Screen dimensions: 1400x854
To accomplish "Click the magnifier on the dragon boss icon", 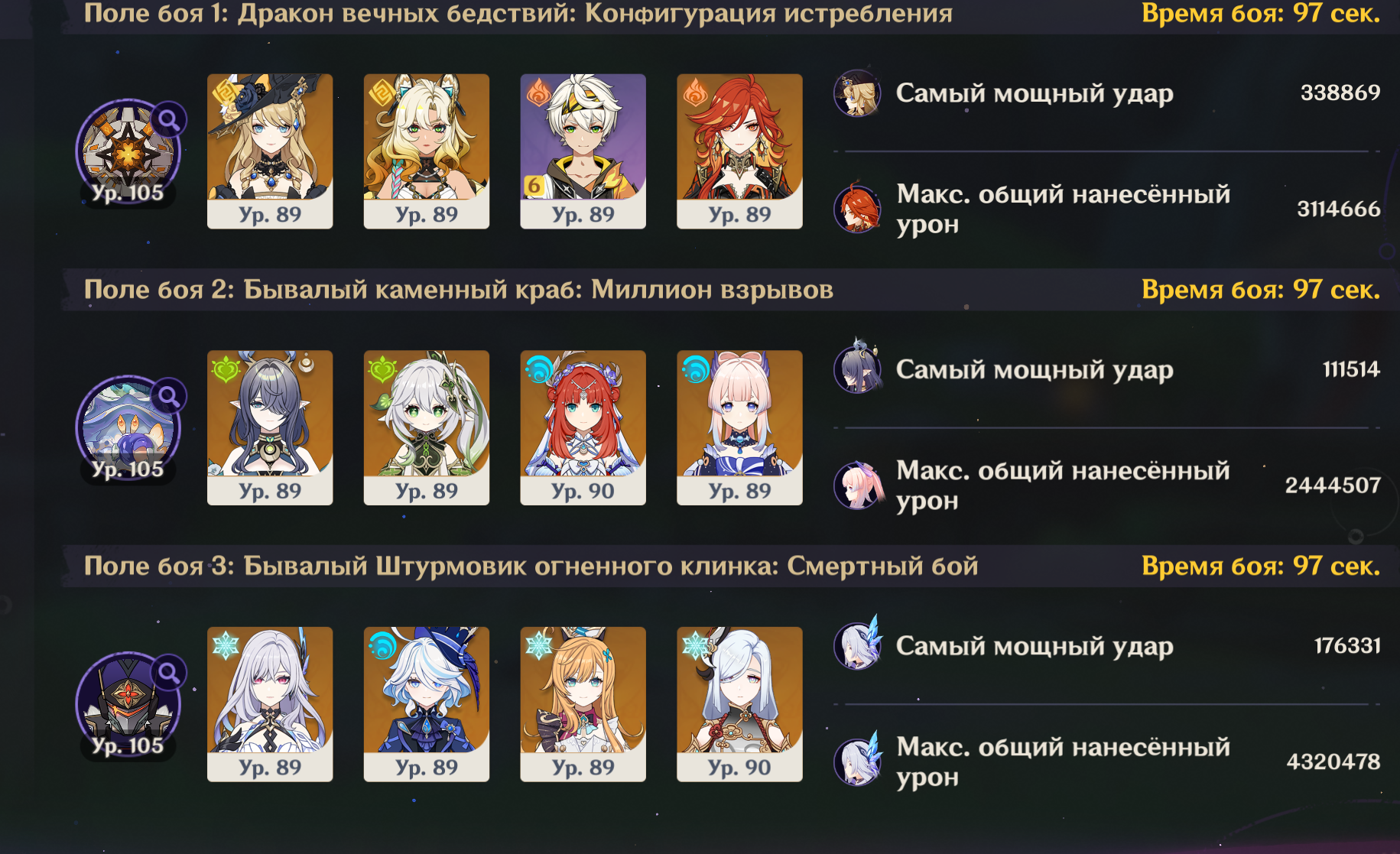I will point(169,120).
